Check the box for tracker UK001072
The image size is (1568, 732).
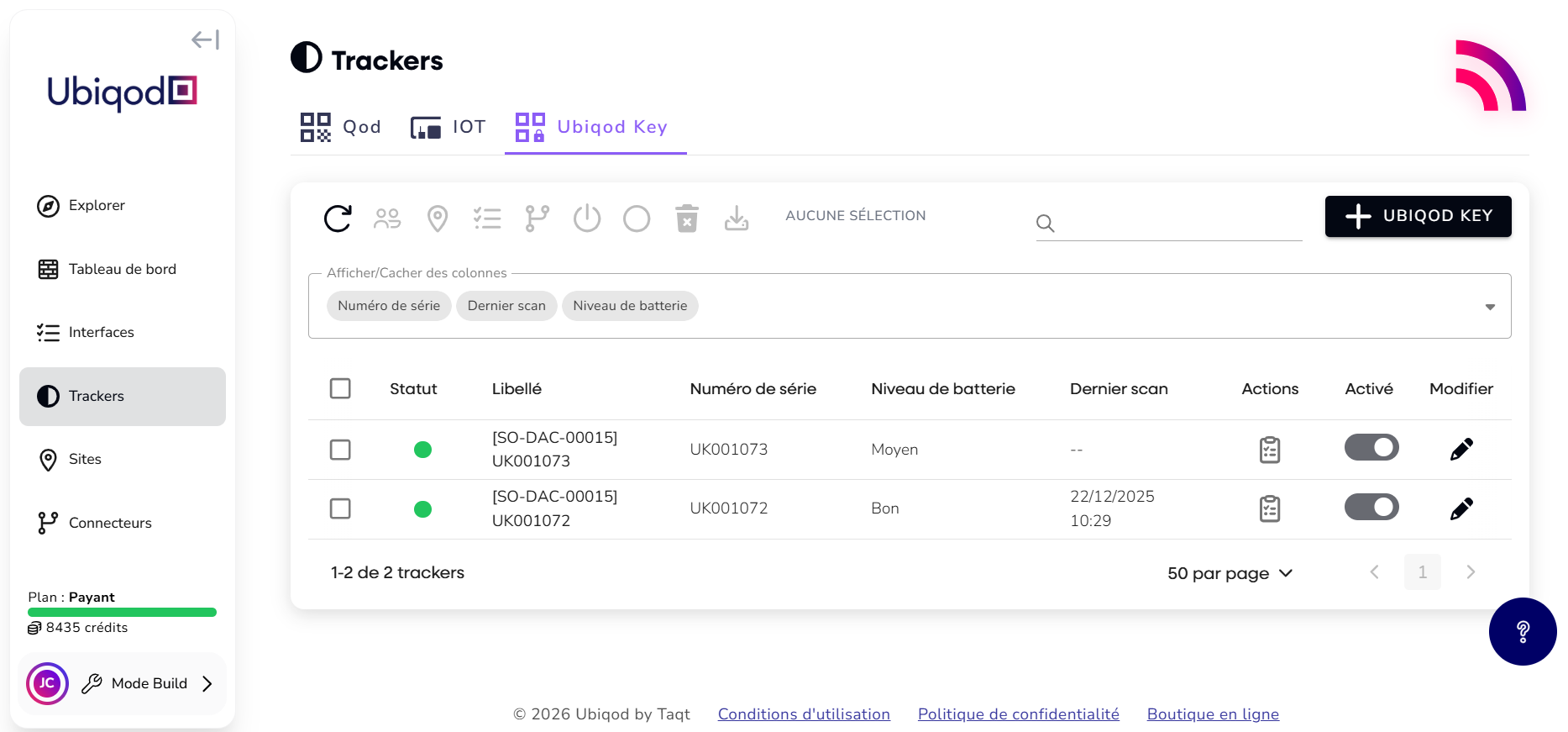click(340, 508)
